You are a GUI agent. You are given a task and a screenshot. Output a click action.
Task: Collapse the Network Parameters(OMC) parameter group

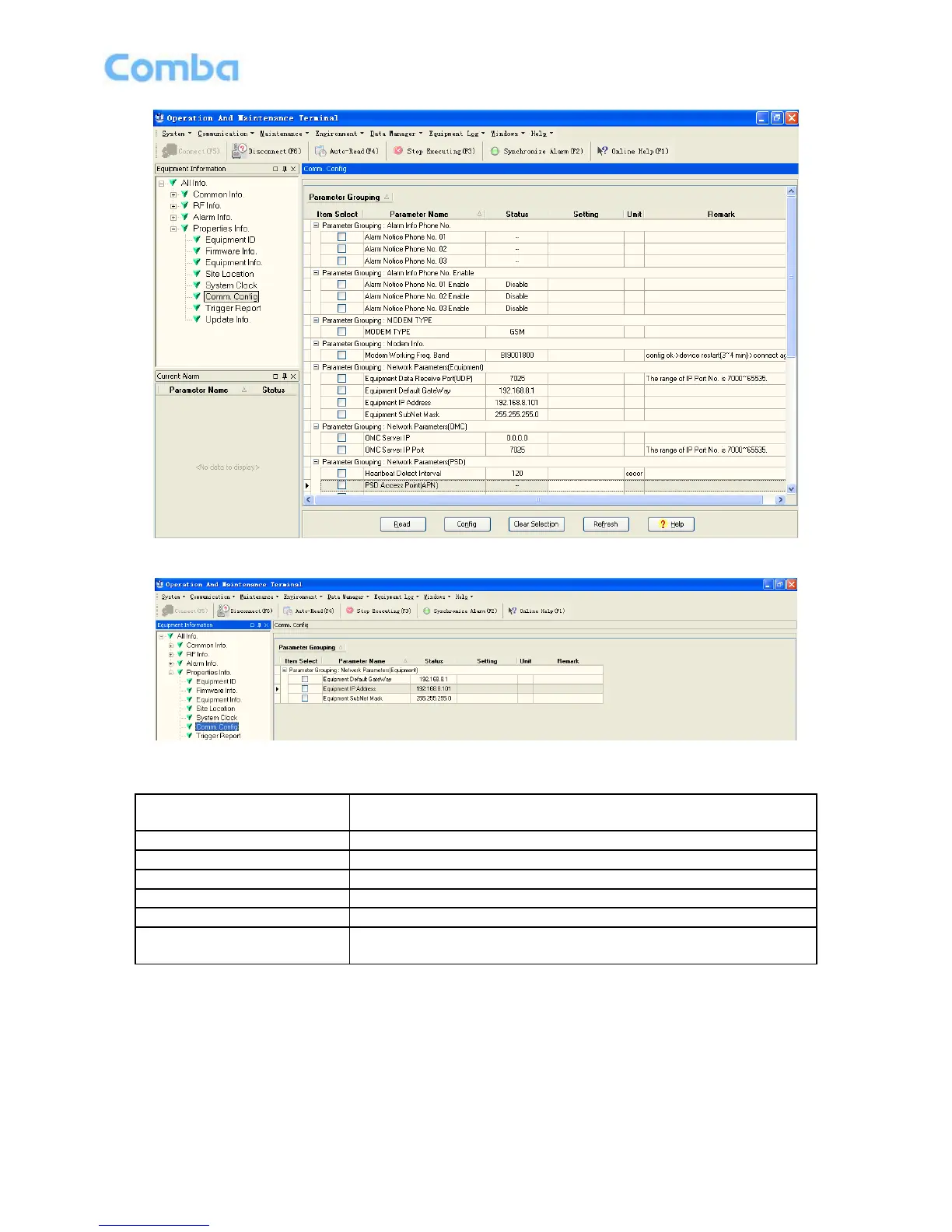click(x=317, y=427)
